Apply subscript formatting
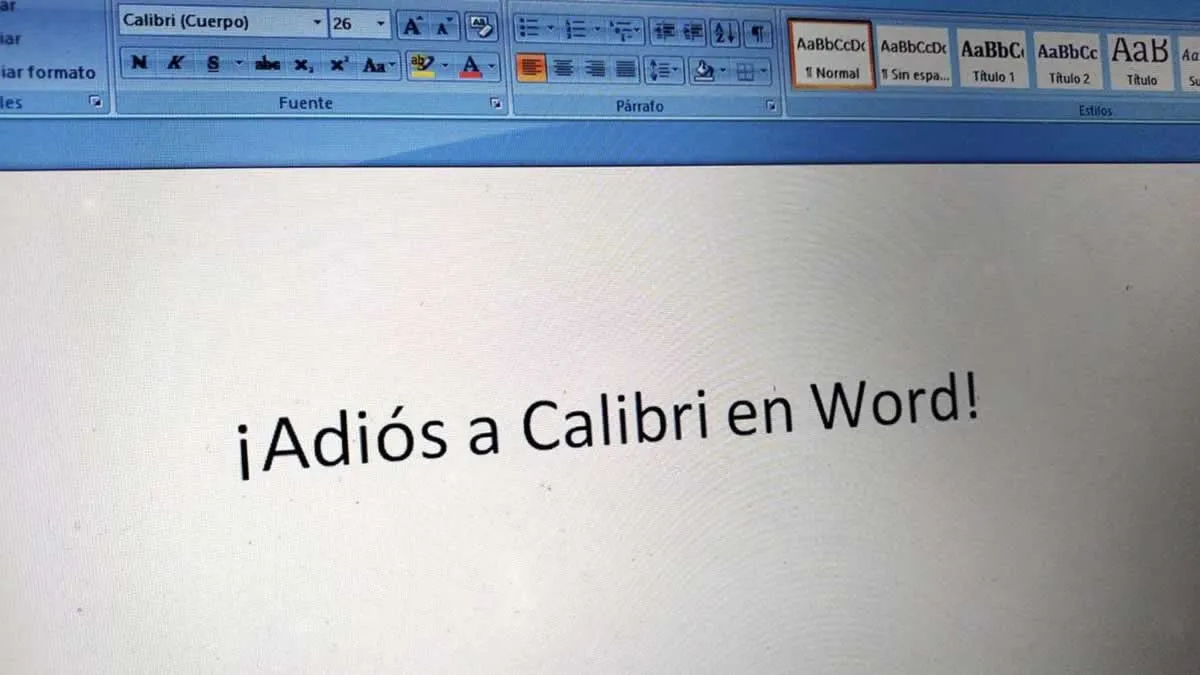The height and width of the screenshot is (675, 1200). (x=303, y=66)
